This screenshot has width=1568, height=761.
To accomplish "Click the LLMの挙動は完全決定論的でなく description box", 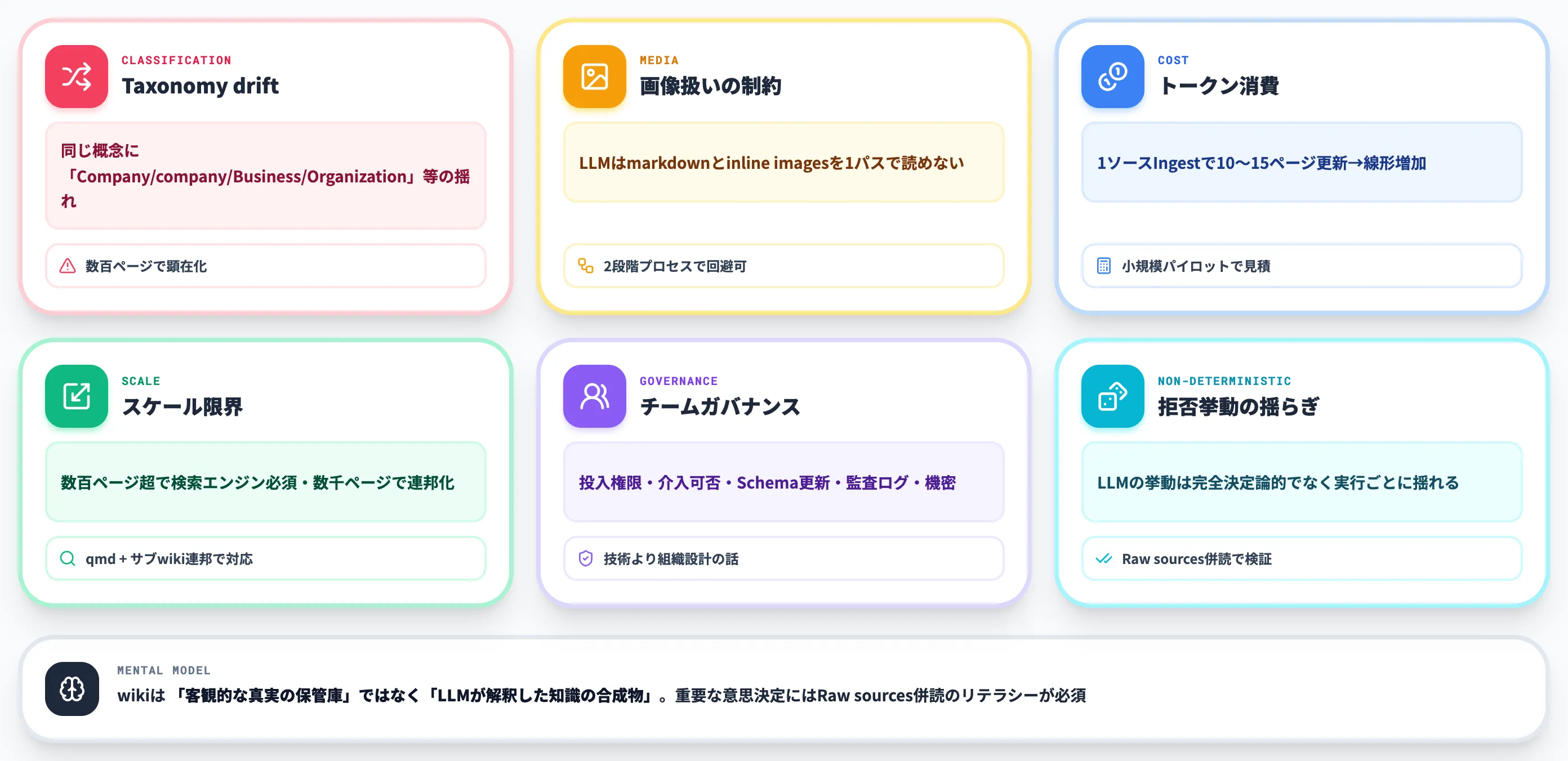I will coord(1302,482).
